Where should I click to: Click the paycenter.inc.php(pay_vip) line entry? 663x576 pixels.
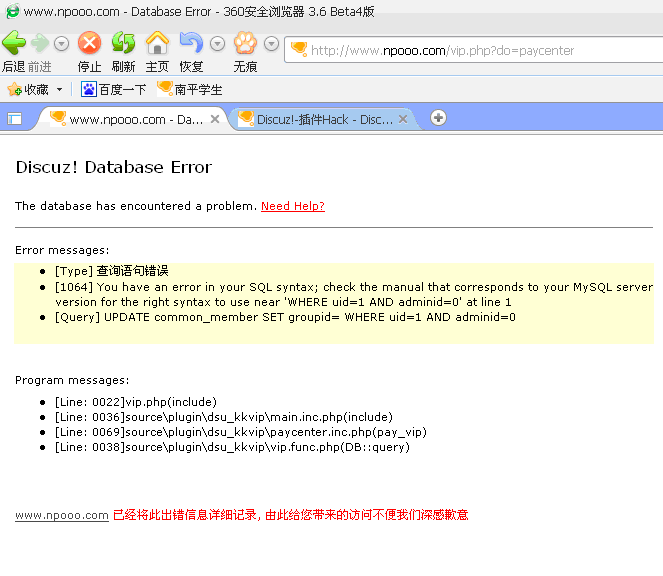coord(241,432)
